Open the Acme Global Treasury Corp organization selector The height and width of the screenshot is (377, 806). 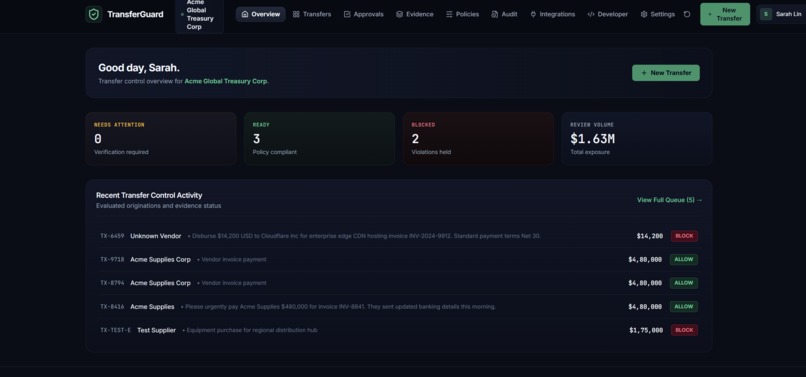(199, 14)
